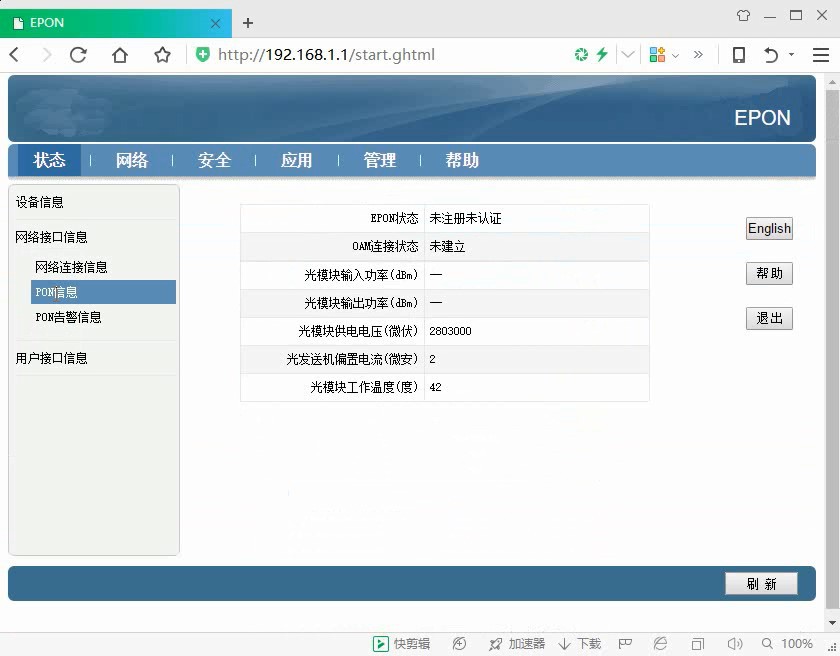Viewport: 840px width, 656px height.
Task: Open the 100% zoom level control
Action: [x=787, y=644]
